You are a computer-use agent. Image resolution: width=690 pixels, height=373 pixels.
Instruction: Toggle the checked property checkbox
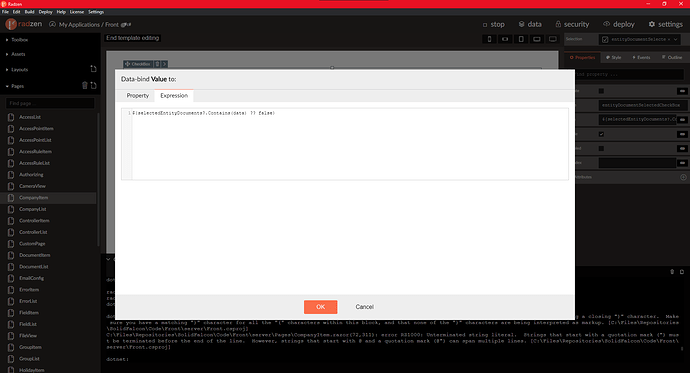pyautogui.click(x=601, y=134)
